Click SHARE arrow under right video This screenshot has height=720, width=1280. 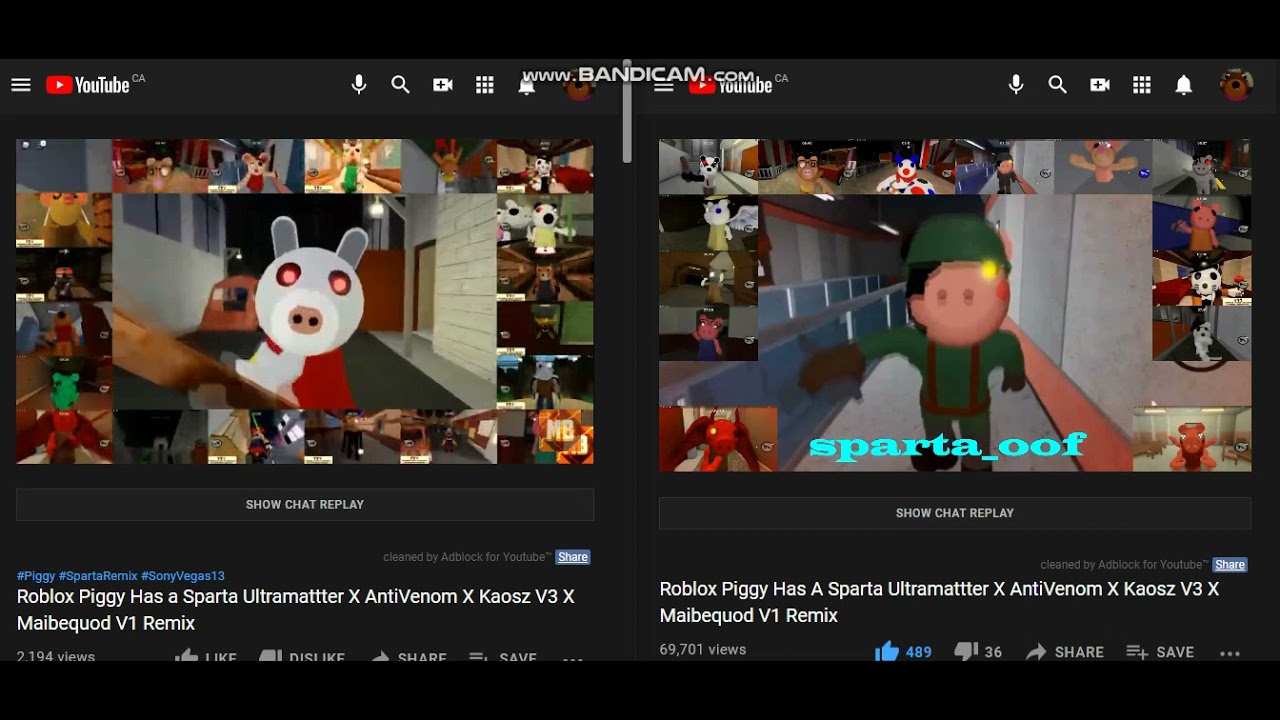click(x=1065, y=652)
